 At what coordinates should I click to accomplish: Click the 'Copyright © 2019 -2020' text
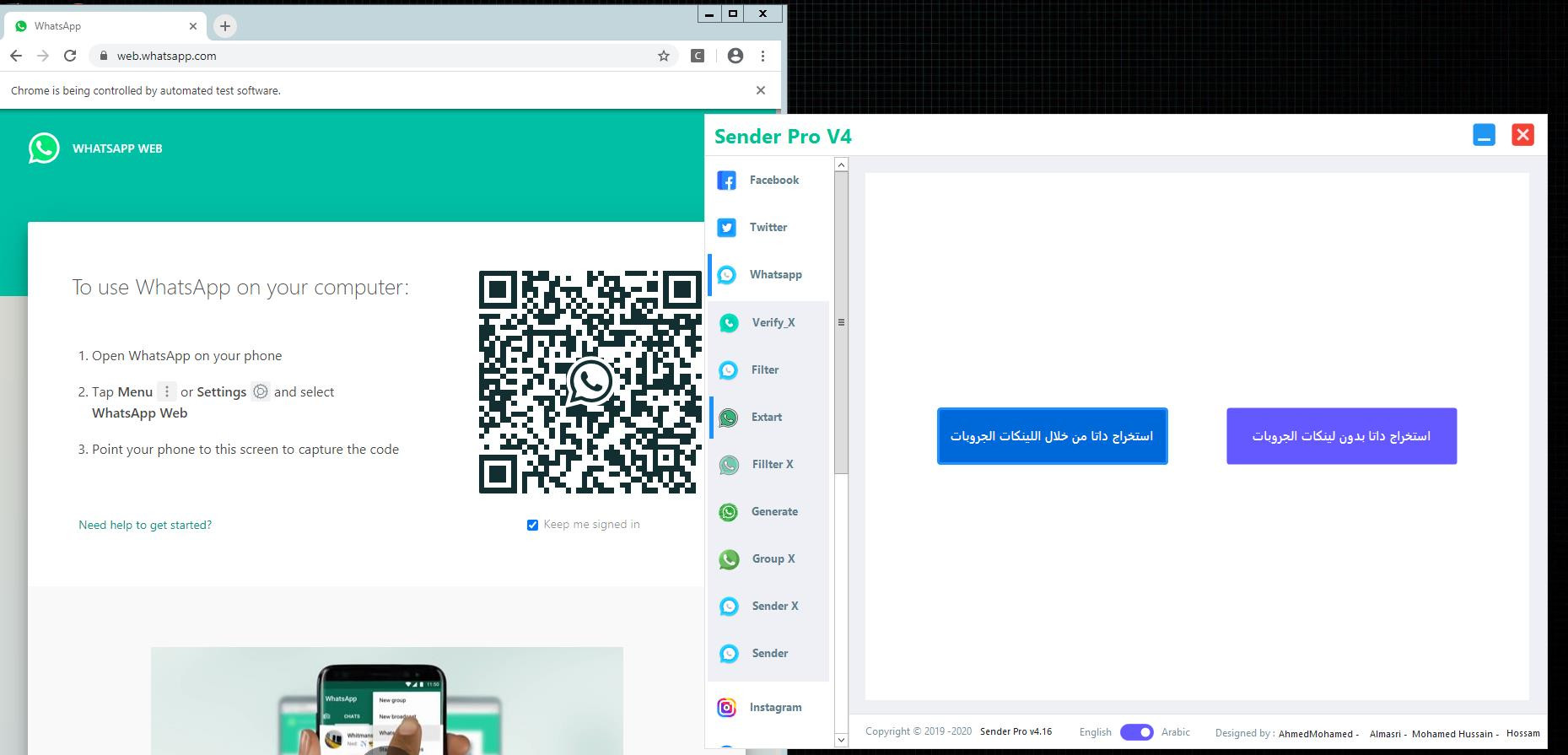click(x=919, y=732)
